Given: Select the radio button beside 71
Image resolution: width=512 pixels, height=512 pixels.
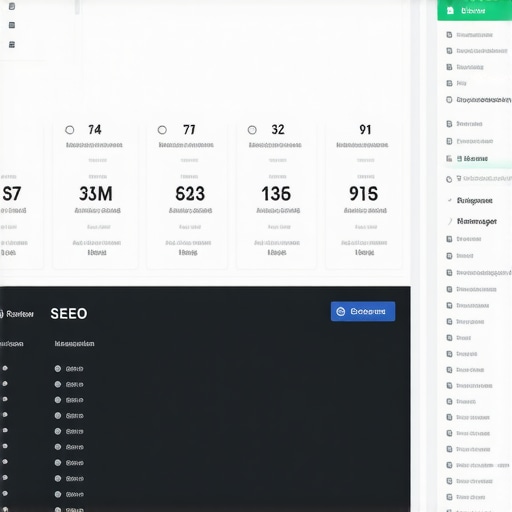Looking at the screenshot, I should [162, 130].
